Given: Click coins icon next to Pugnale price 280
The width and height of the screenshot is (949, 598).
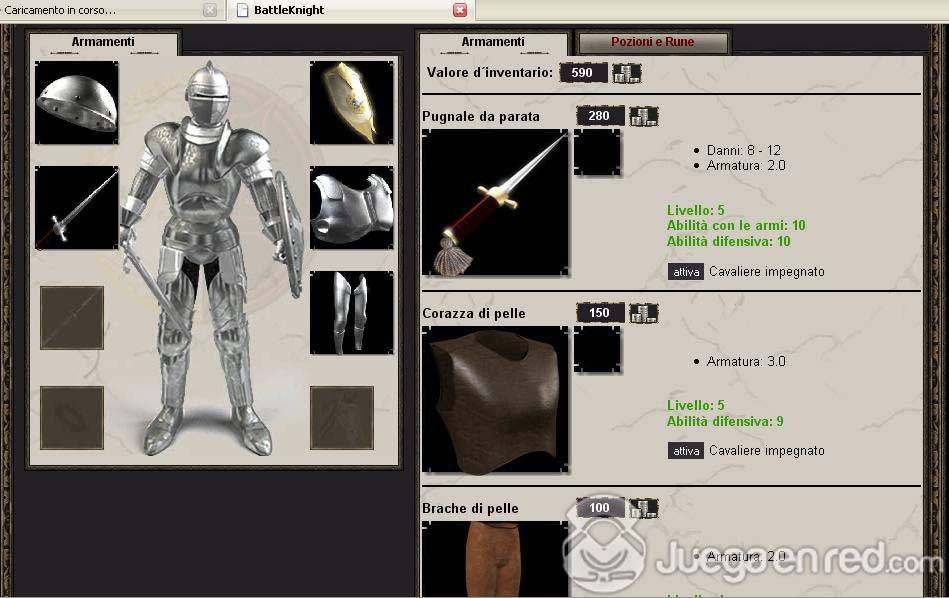Looking at the screenshot, I should (644, 116).
